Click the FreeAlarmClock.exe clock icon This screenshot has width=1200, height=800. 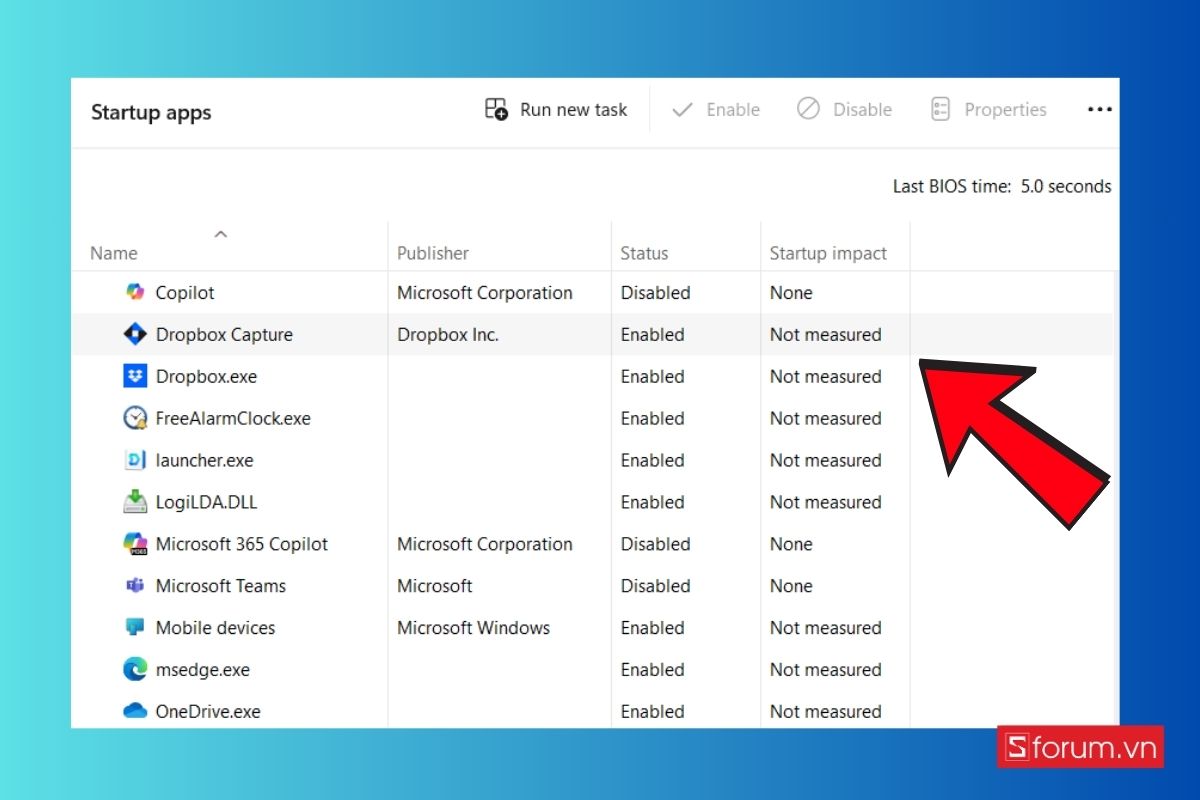pos(135,419)
